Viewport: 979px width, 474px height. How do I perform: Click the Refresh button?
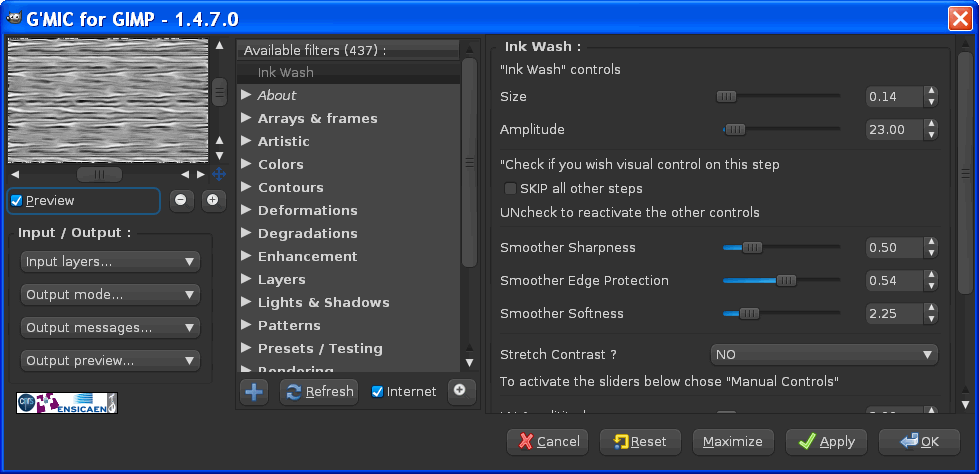click(319, 392)
